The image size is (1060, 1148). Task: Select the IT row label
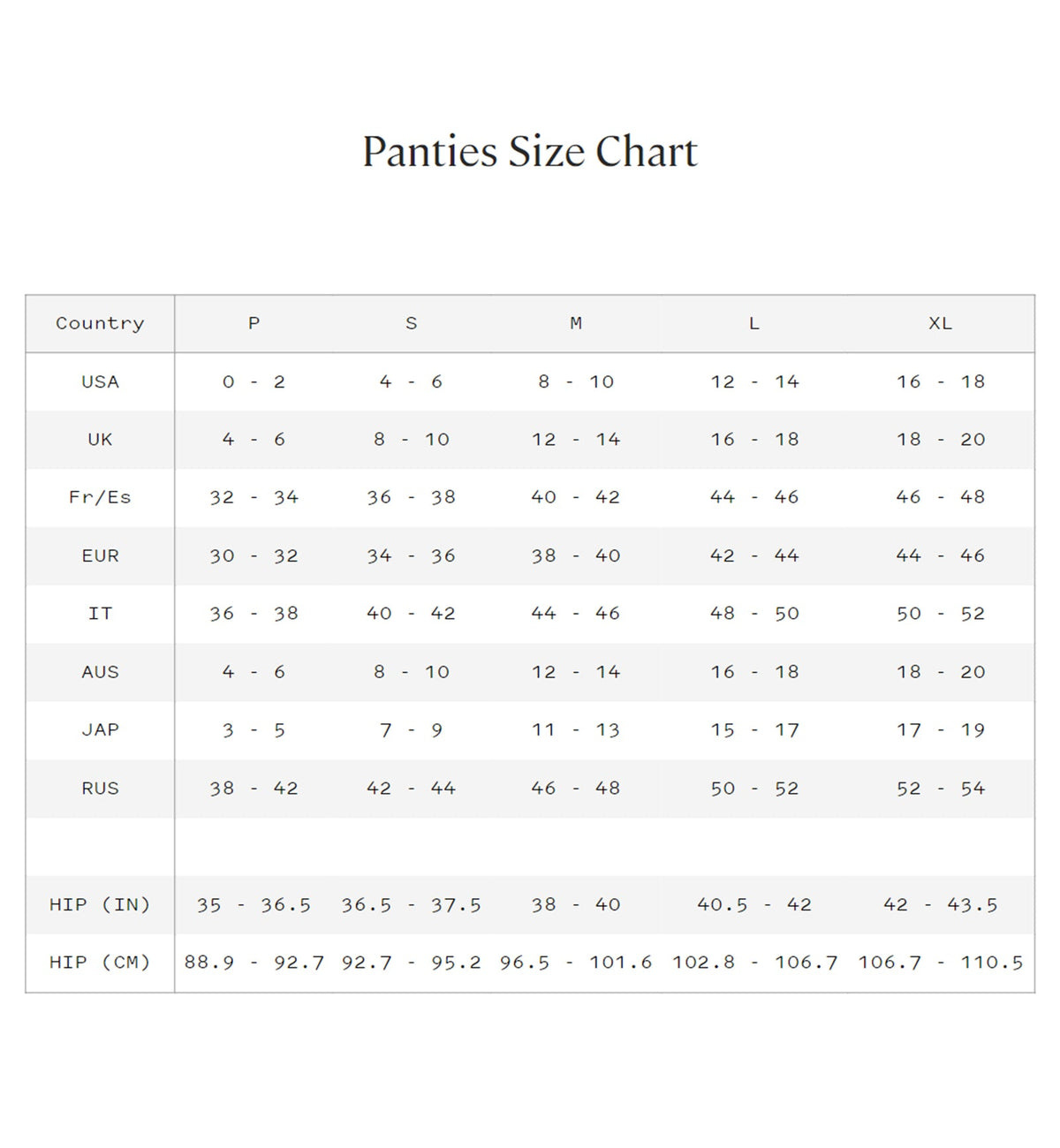[100, 614]
